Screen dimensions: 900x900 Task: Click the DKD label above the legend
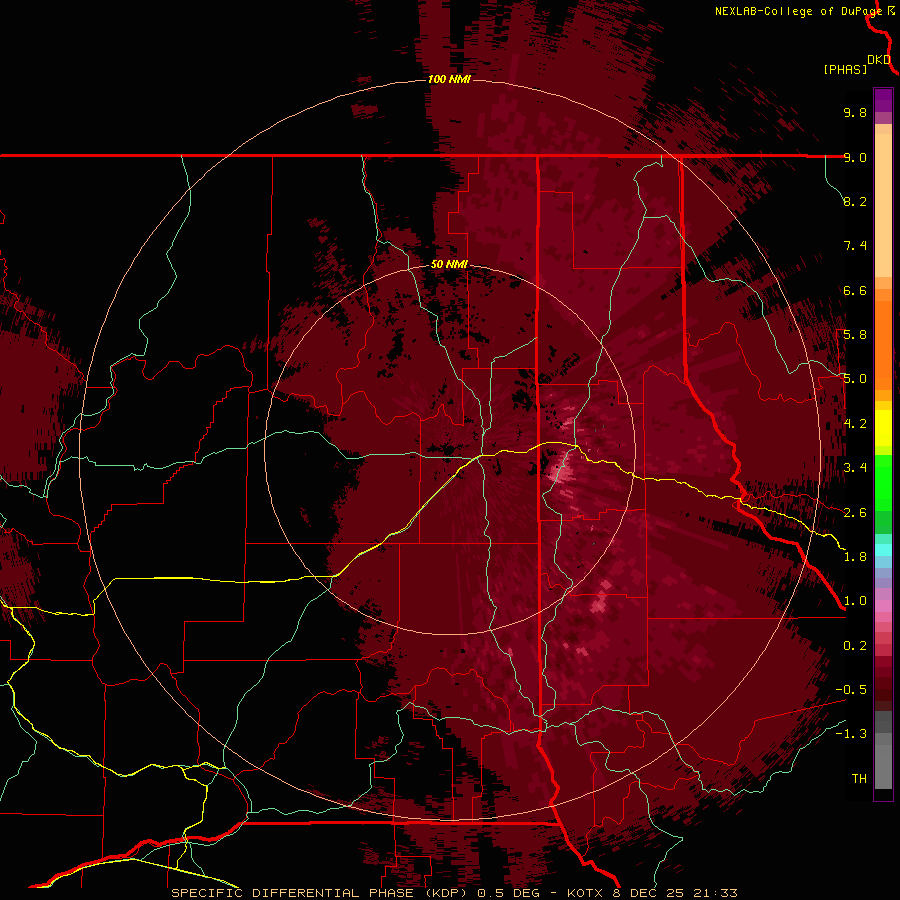point(879,60)
